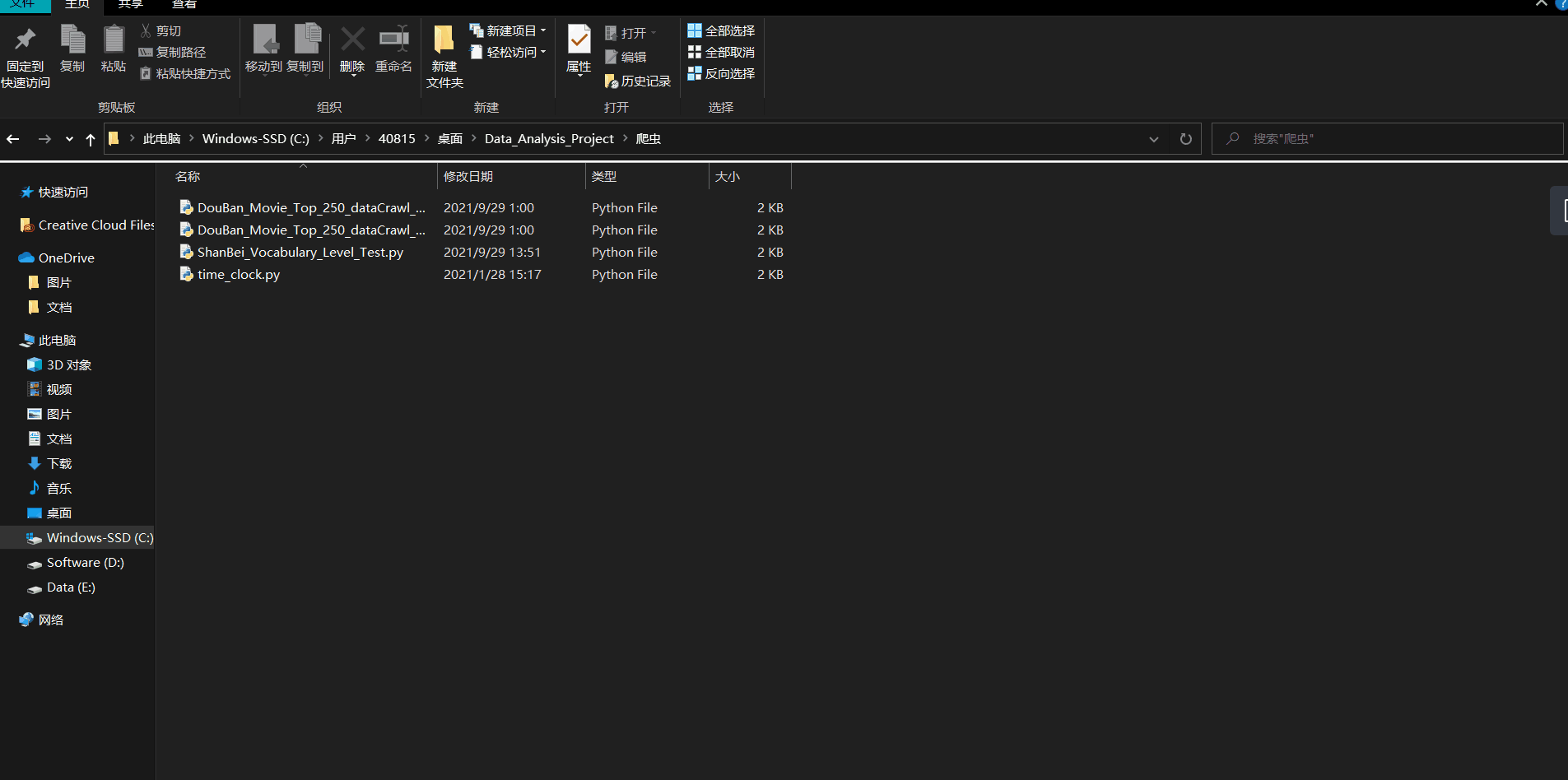Click the Paste clipboard icon
Screen dimensions: 1568x780
(114, 41)
